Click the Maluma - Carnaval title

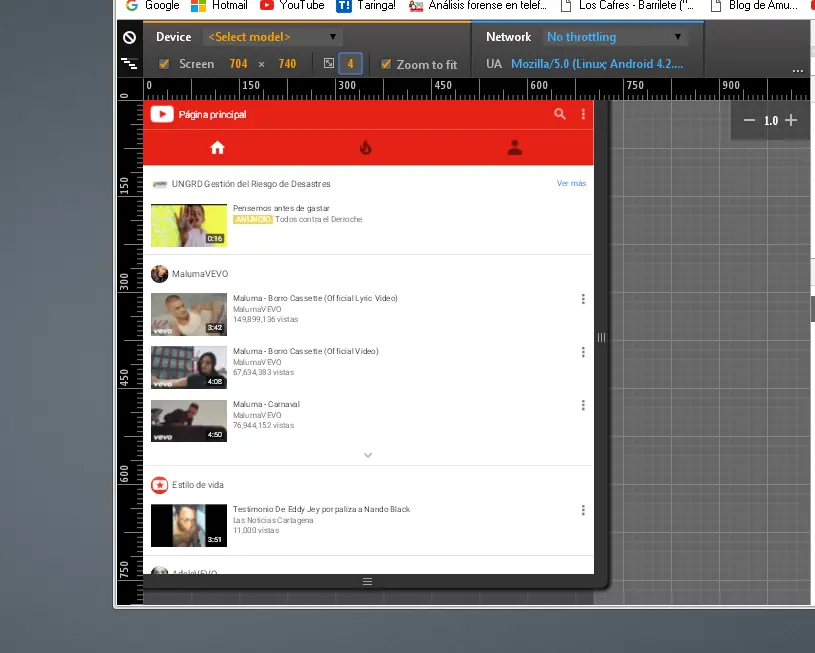[x=266, y=404]
